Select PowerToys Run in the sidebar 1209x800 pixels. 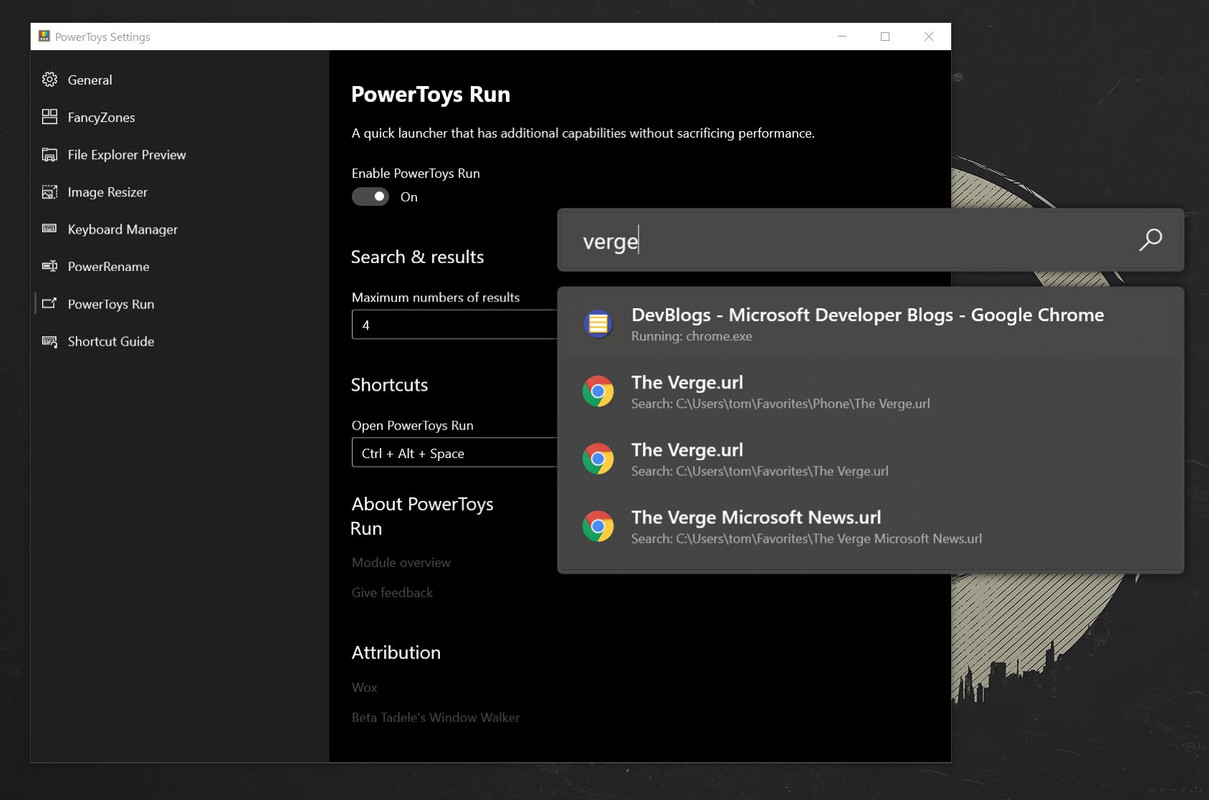click(x=180, y=303)
